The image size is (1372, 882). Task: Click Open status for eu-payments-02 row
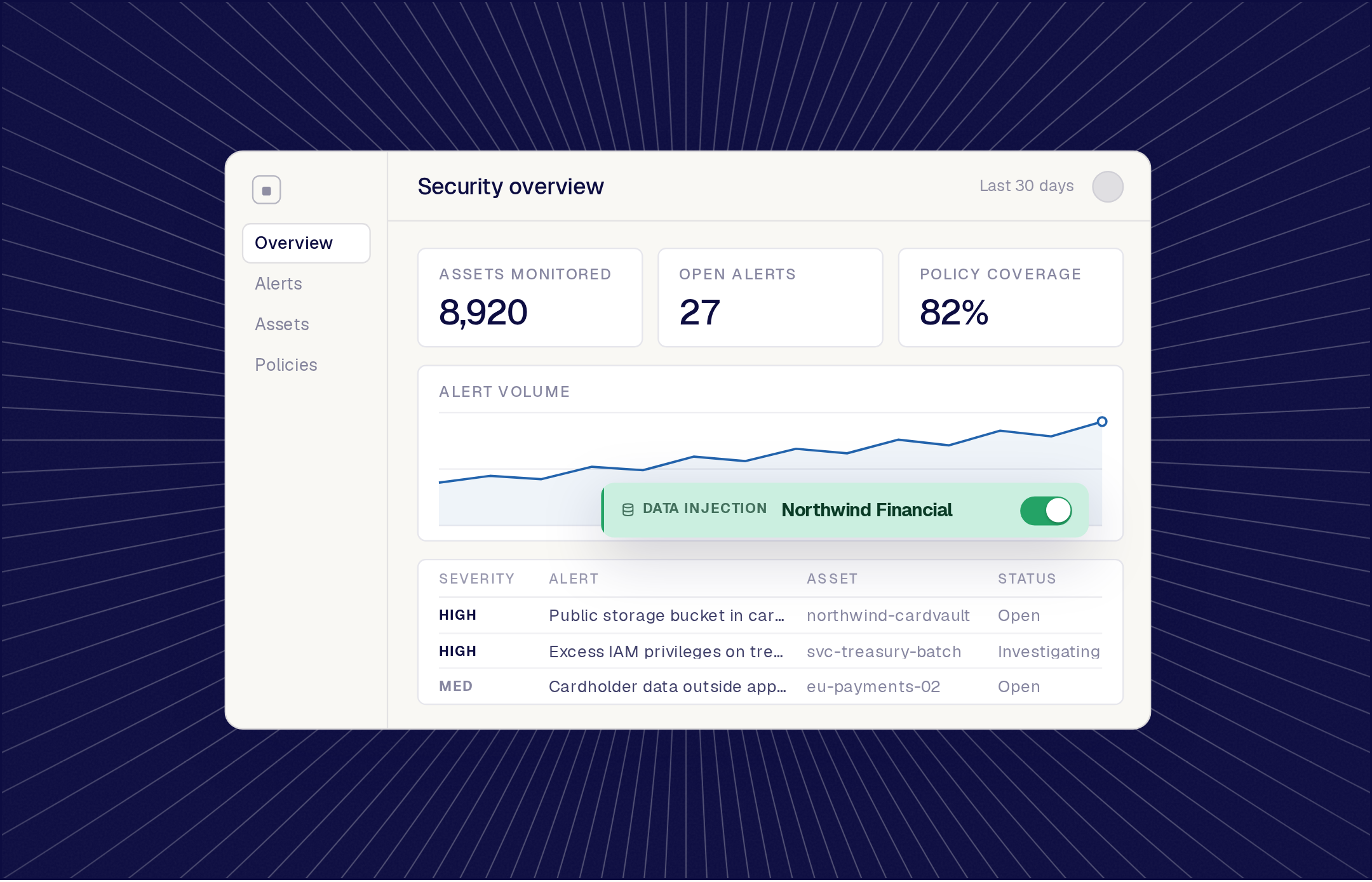tap(1019, 687)
